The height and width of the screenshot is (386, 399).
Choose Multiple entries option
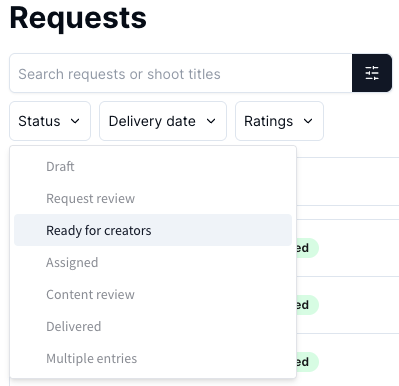click(153, 358)
